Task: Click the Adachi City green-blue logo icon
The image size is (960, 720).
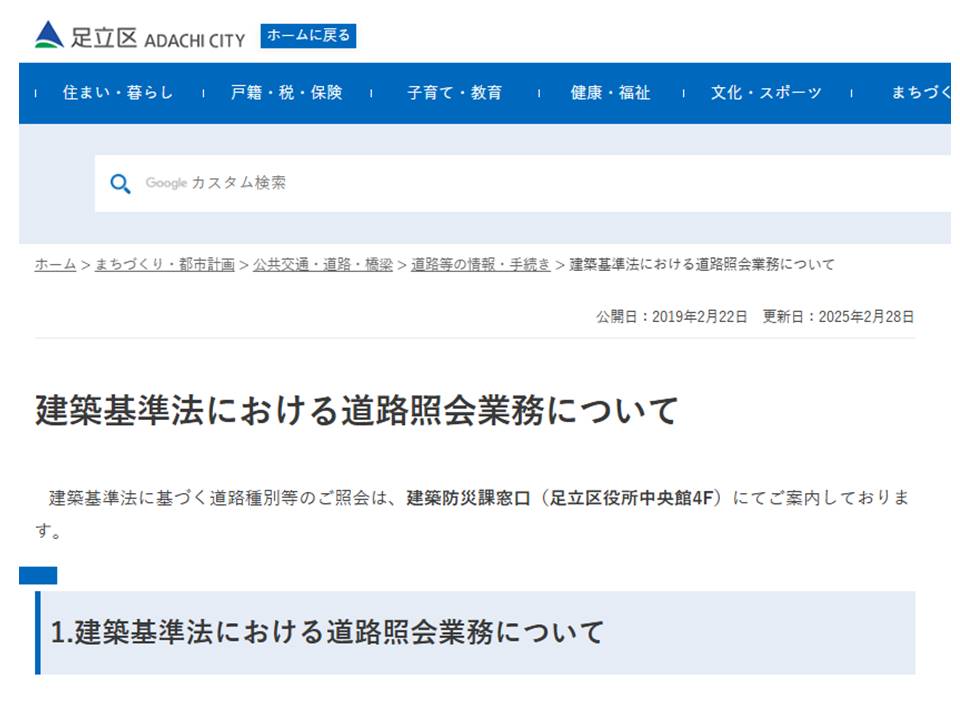Action: 49,35
